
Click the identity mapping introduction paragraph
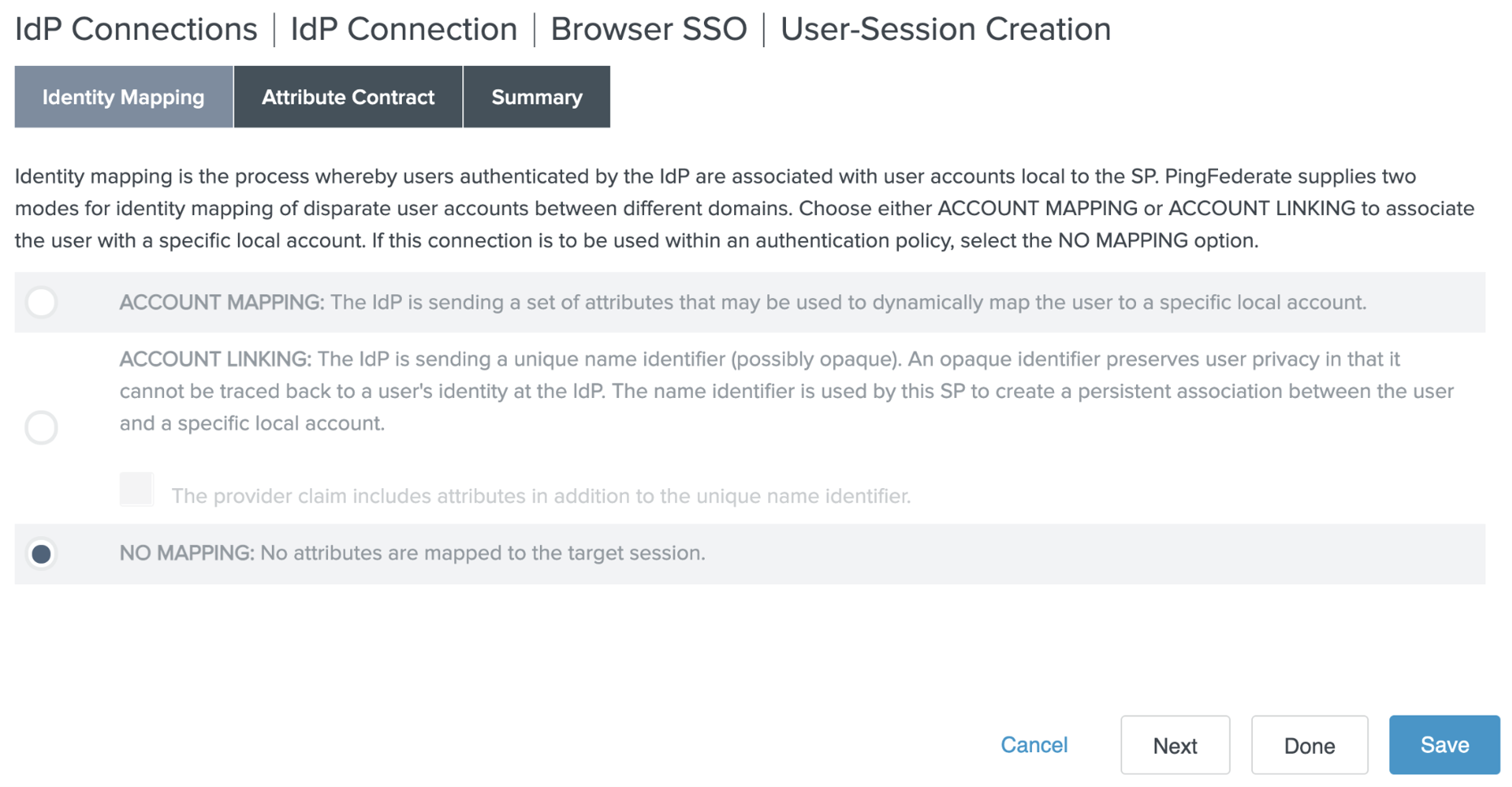744,209
